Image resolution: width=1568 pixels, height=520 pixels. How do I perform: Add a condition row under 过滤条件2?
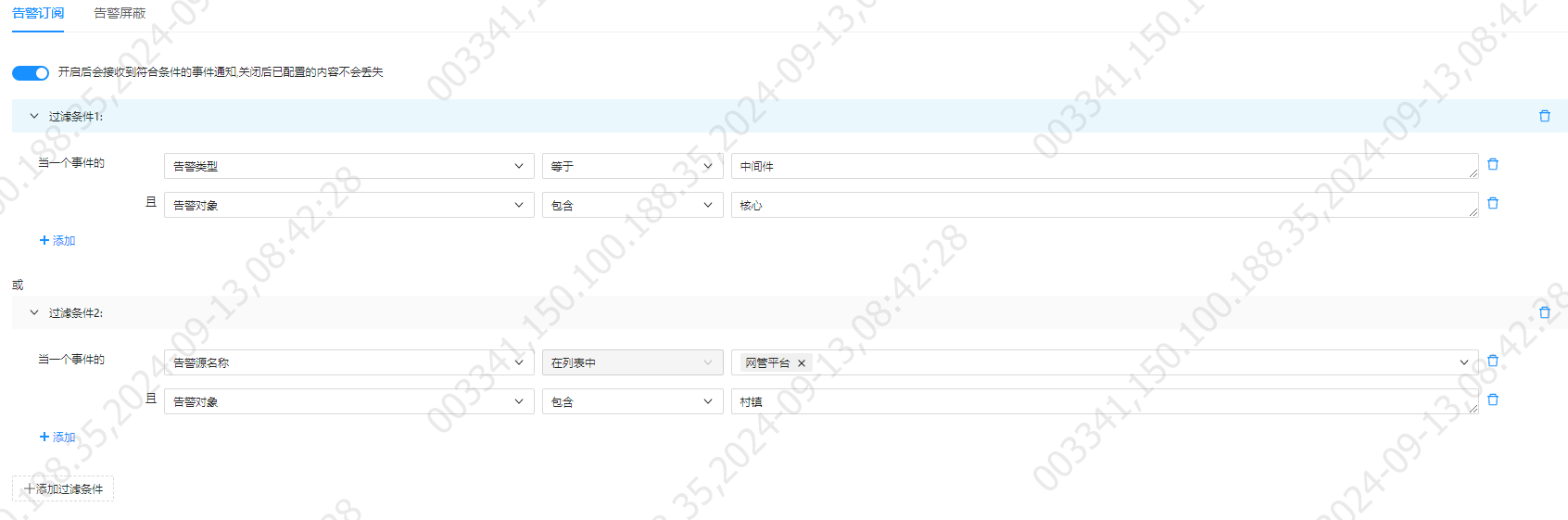tap(57, 437)
